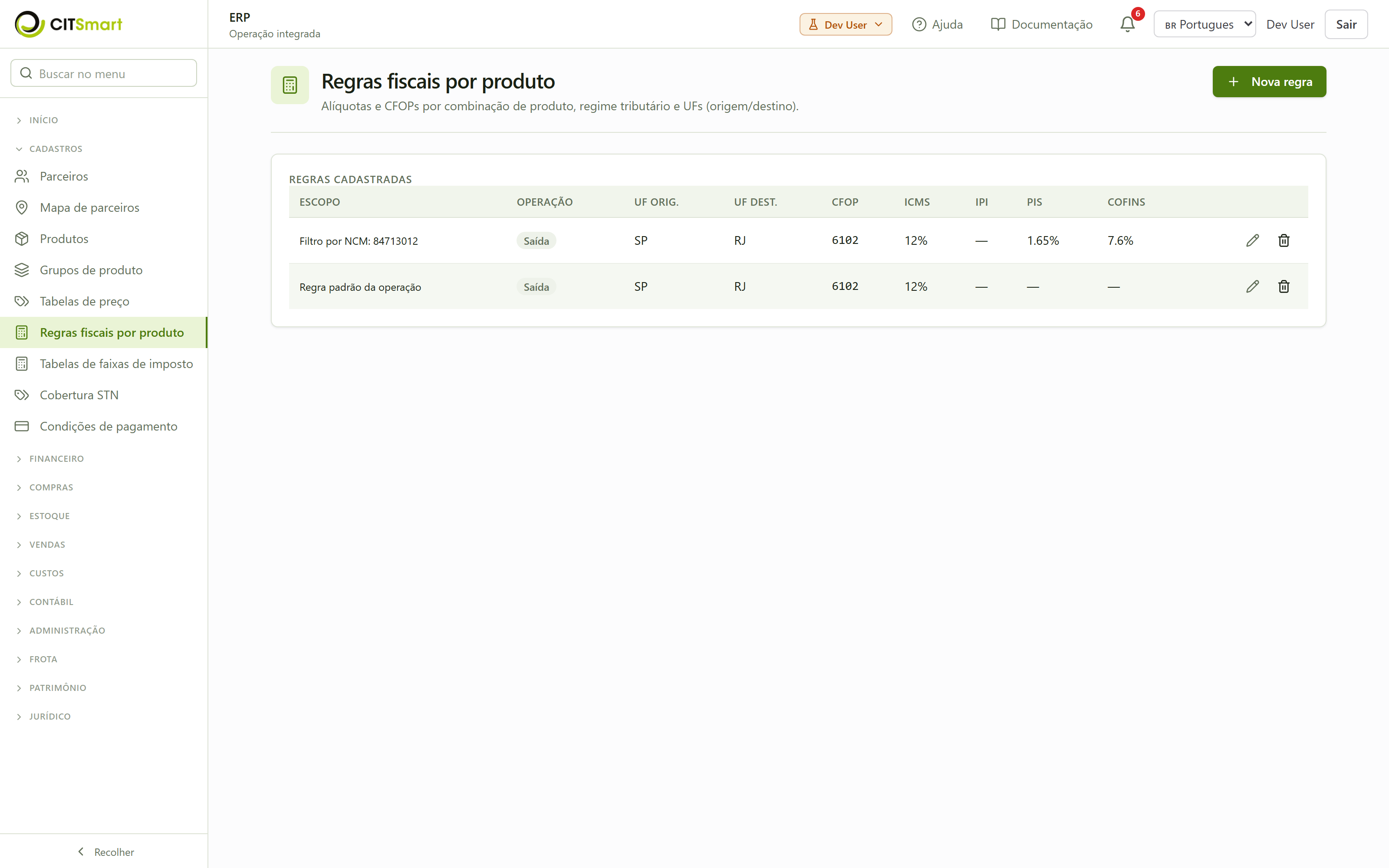Open the Dev User role dropdown
Image resolution: width=1389 pixels, height=868 pixels.
[x=846, y=24]
